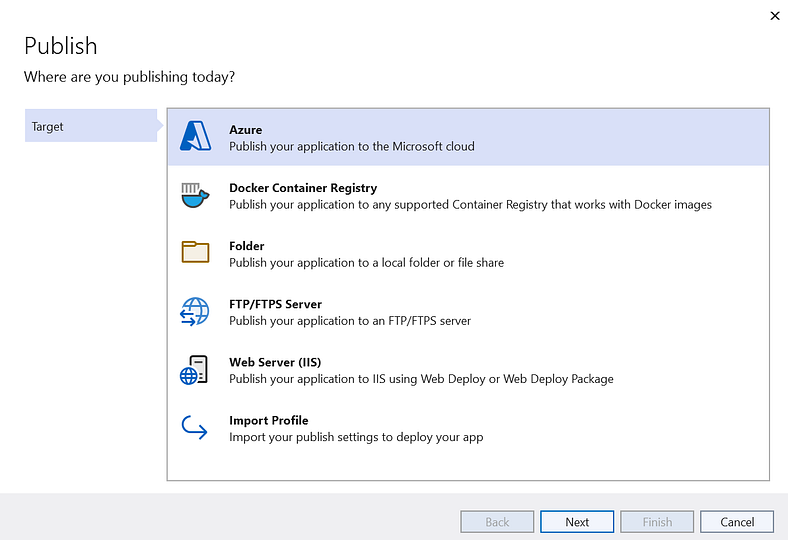
Task: Click the Web Server IIS icon
Action: [194, 370]
